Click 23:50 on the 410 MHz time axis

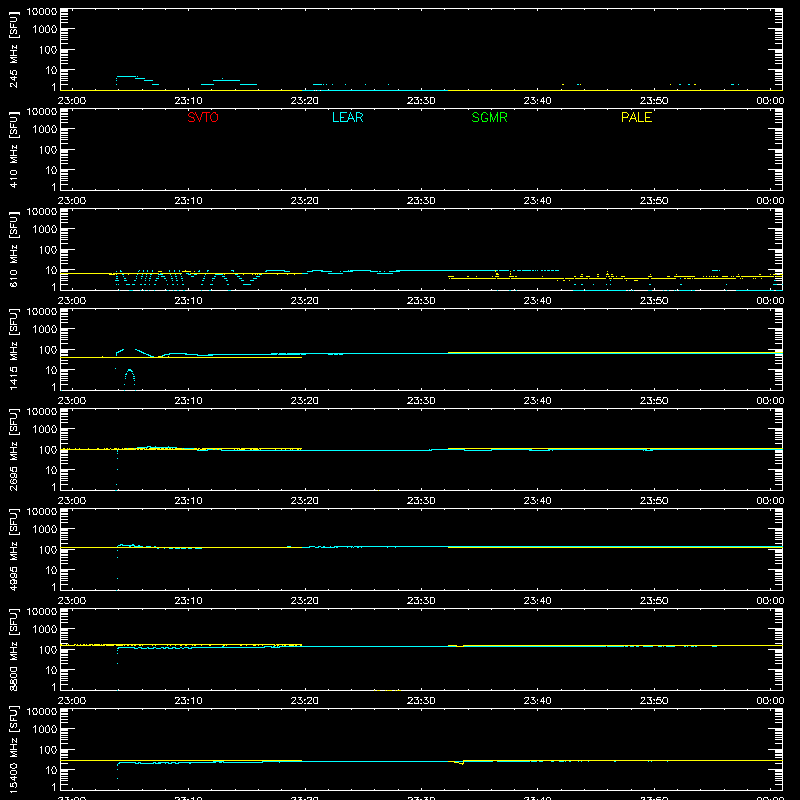[x=654, y=201]
